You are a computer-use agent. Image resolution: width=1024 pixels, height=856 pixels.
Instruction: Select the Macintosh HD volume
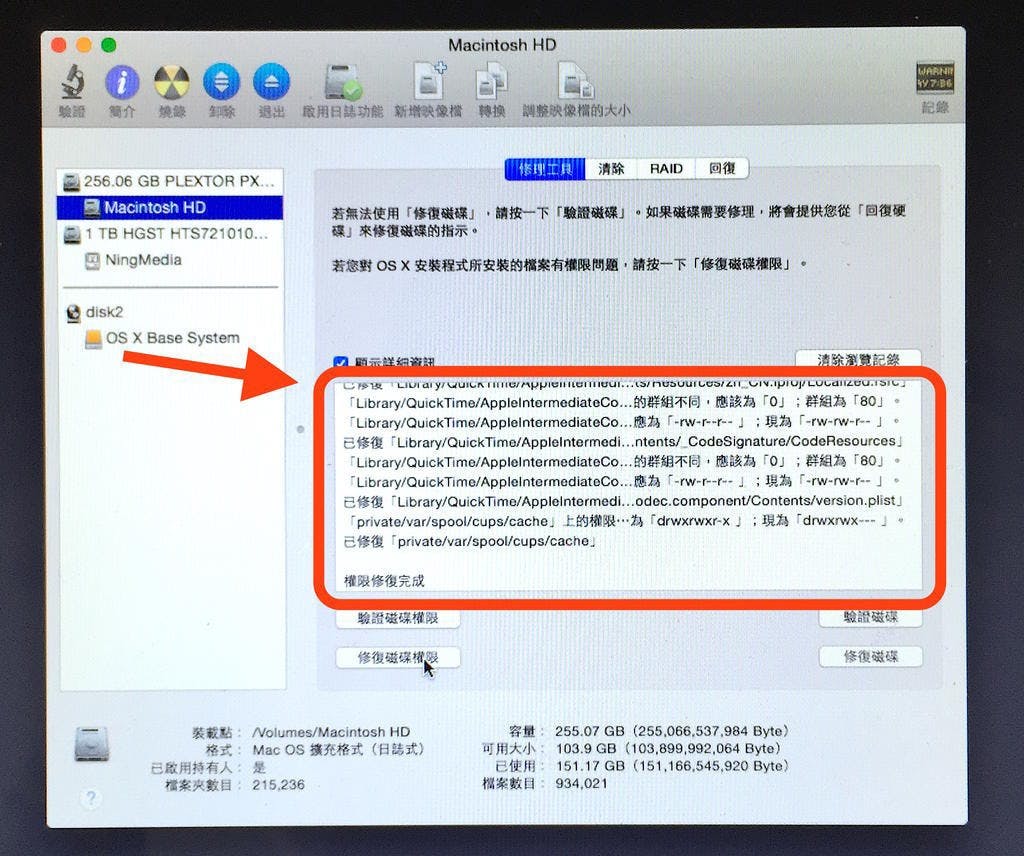[170, 208]
